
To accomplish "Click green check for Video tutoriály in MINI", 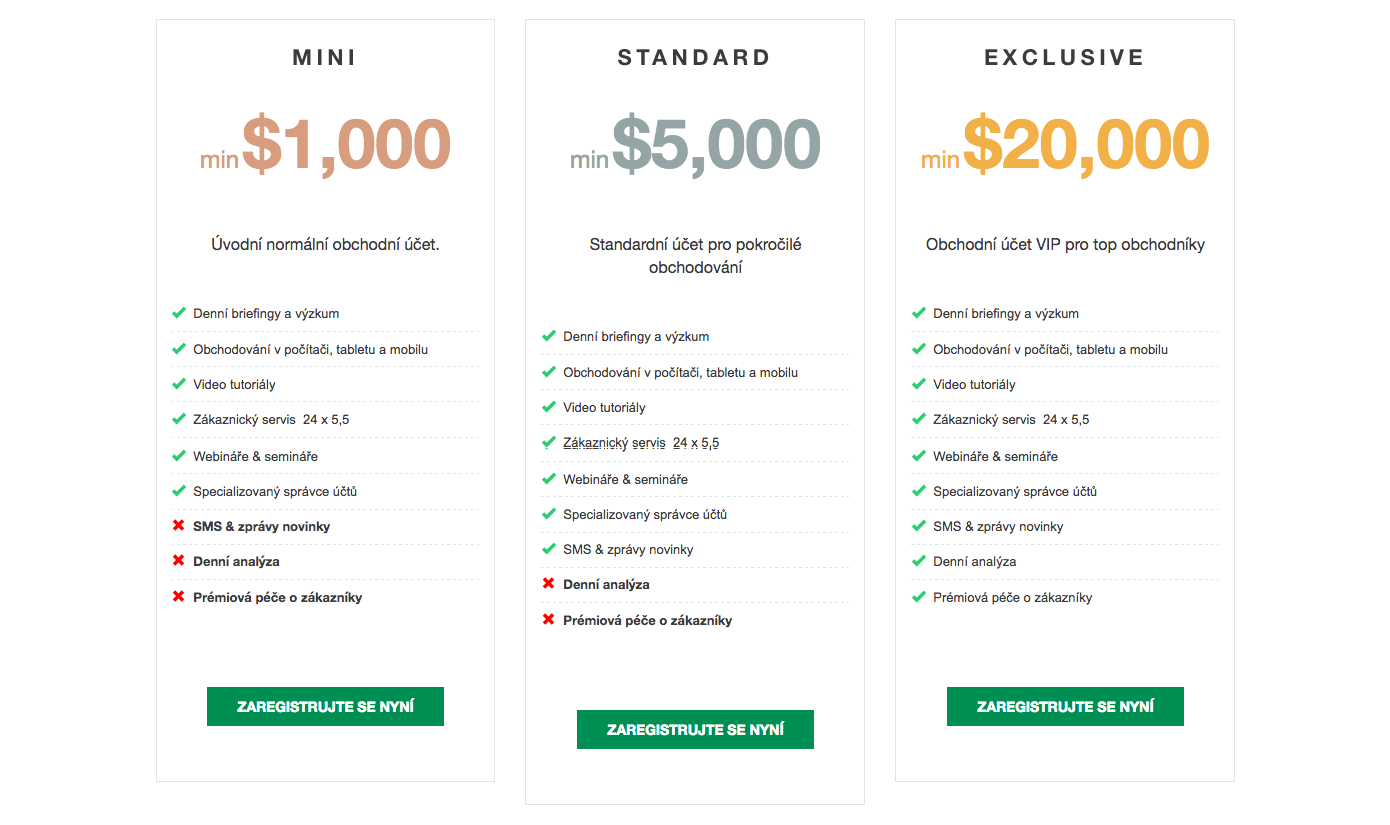I will click(x=179, y=384).
